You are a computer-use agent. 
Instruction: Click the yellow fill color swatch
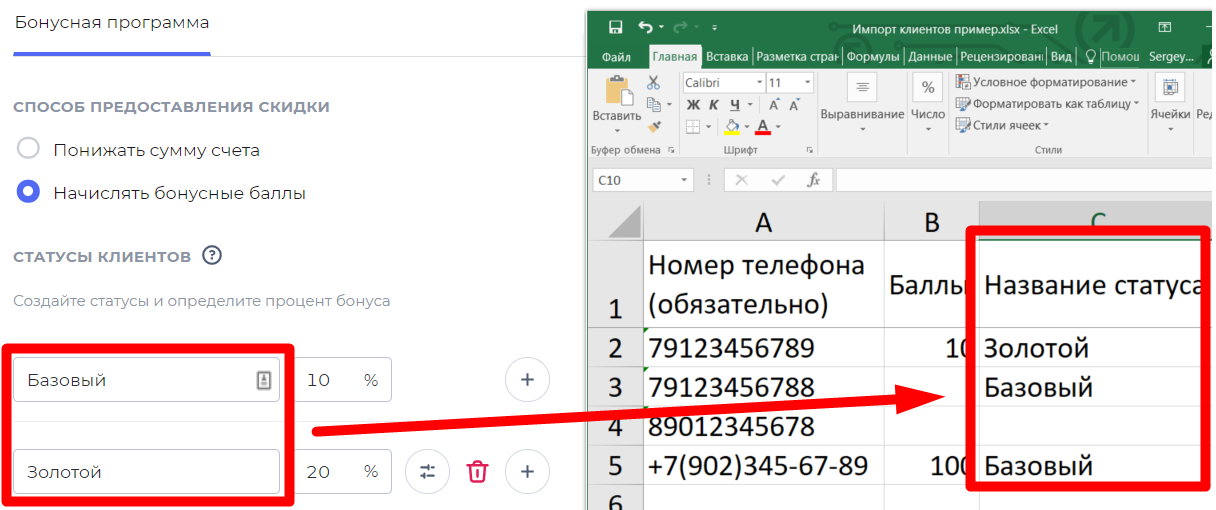click(732, 127)
